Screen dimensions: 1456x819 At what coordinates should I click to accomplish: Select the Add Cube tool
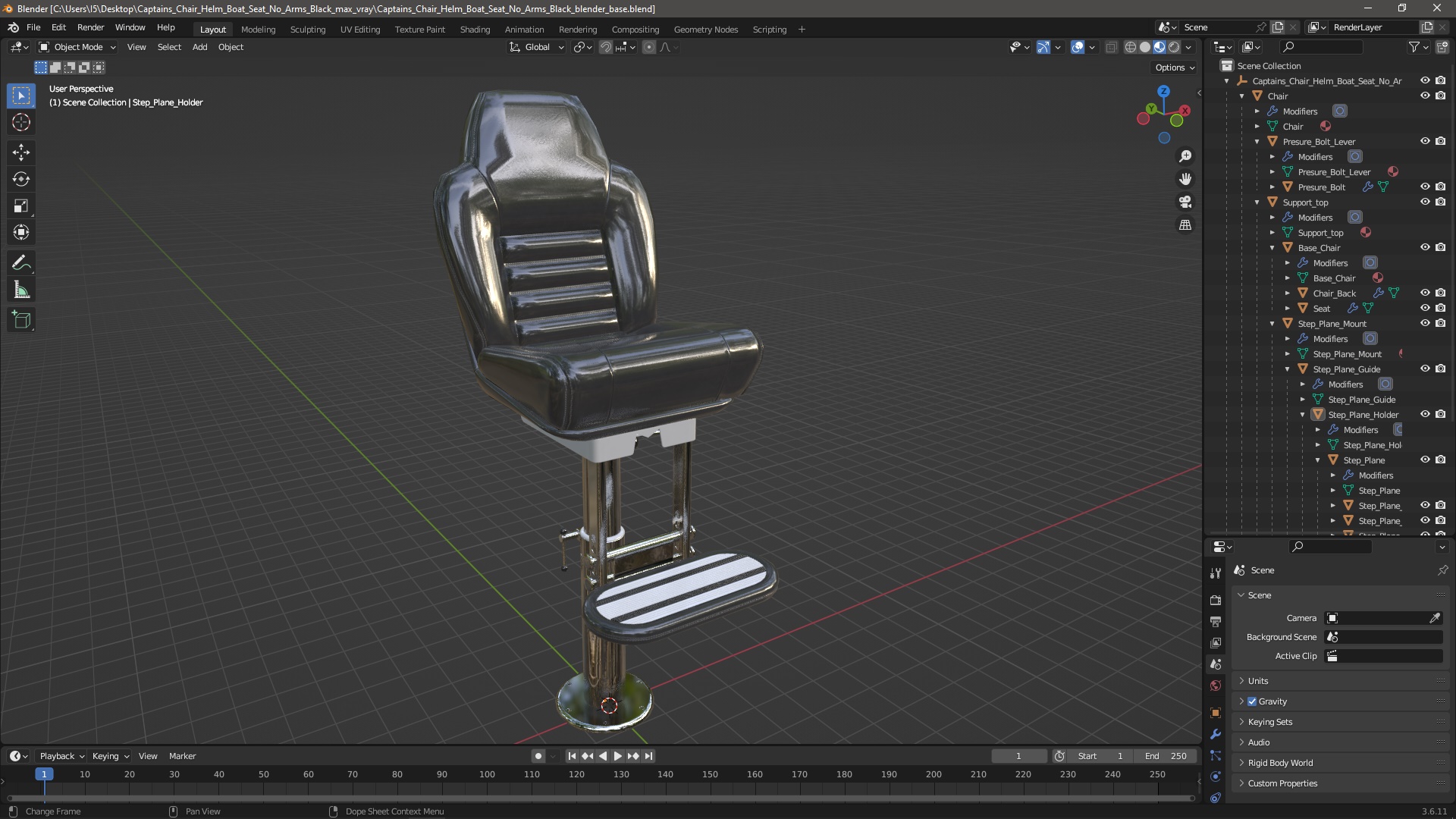pyautogui.click(x=21, y=320)
